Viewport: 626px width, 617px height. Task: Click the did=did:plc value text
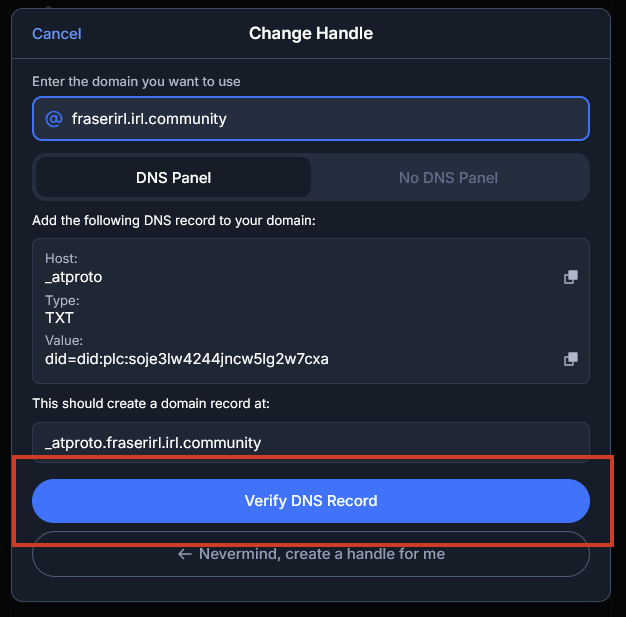click(187, 359)
